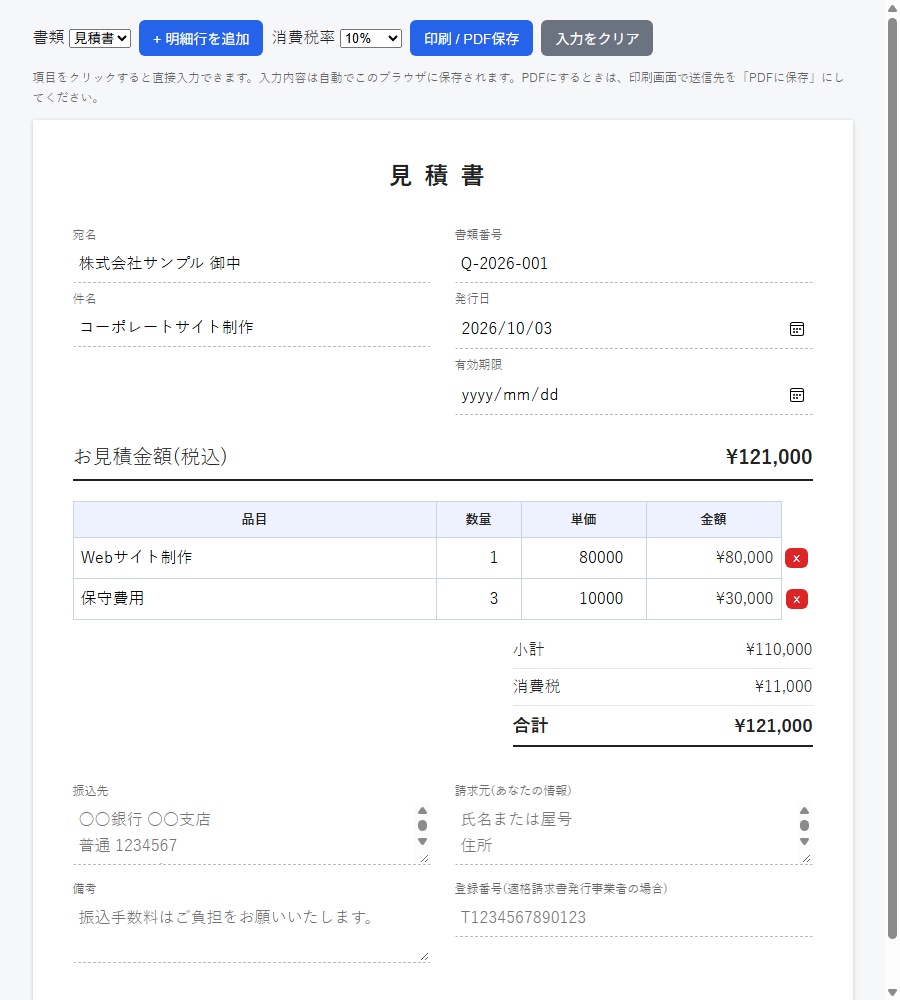Click down arrow of 振込先 textarea scrollbar
900x1000 pixels.
pos(422,842)
